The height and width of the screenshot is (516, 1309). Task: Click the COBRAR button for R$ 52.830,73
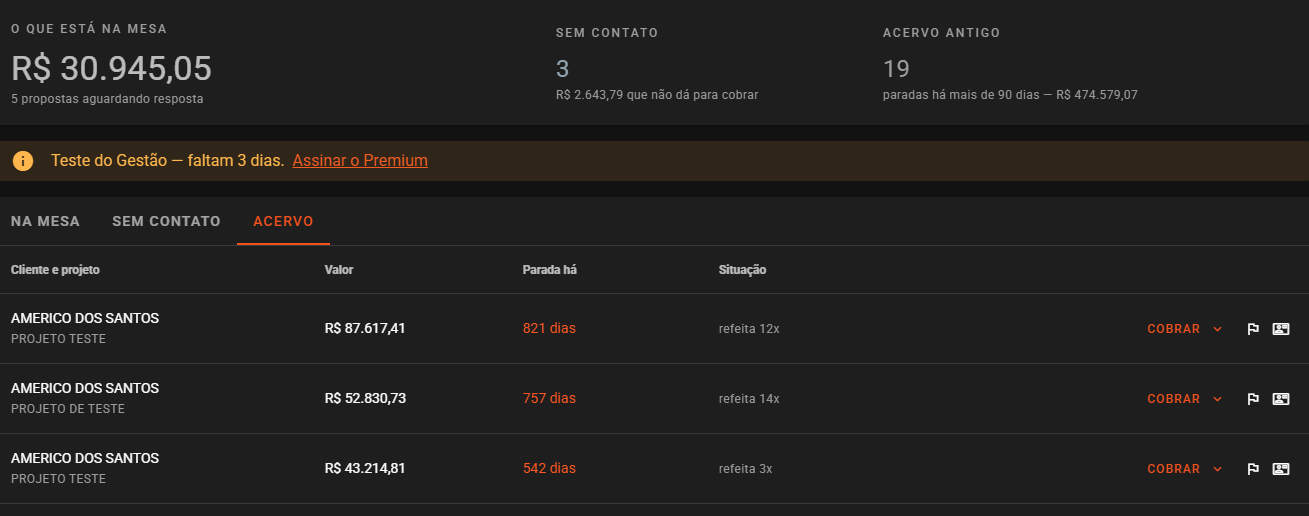pos(1173,399)
